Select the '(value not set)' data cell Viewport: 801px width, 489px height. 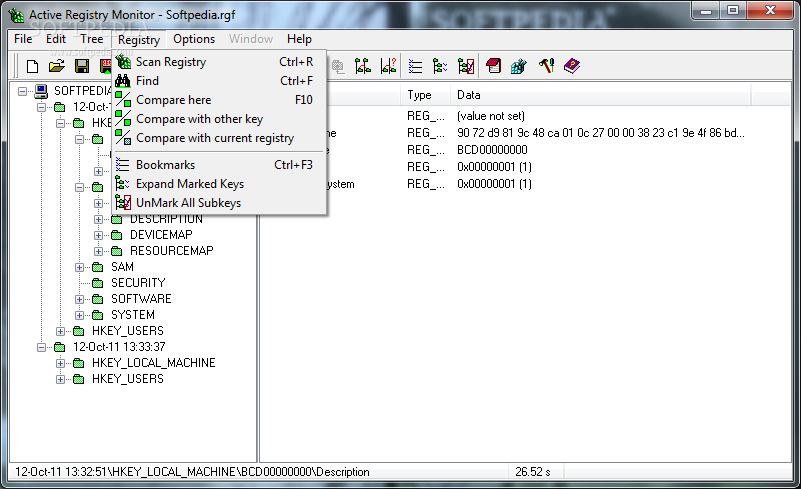click(x=491, y=116)
